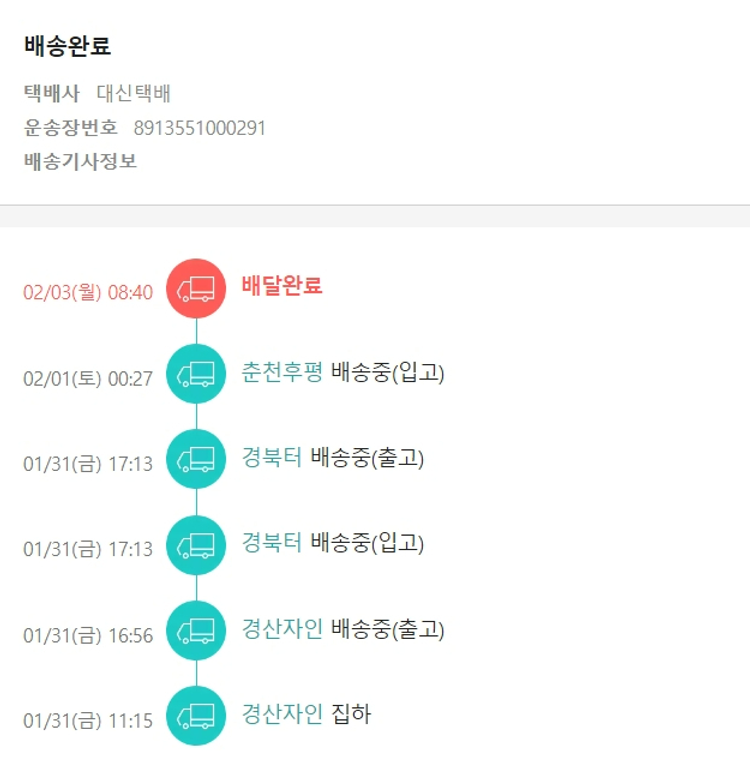Open the 경산자인 link in the 출고 row

282,630
